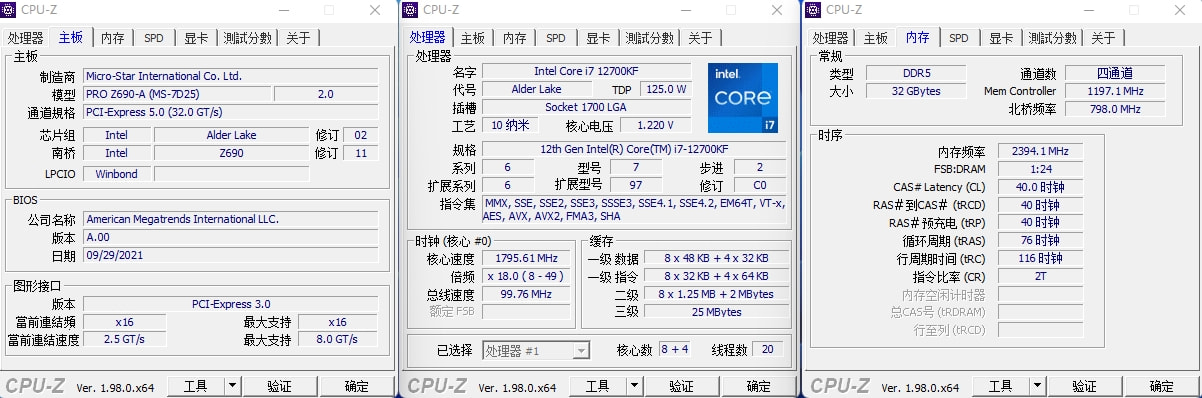Open the 处理器 tab in the left mainboard window
The width and height of the screenshot is (1202, 398).
(x=26, y=38)
